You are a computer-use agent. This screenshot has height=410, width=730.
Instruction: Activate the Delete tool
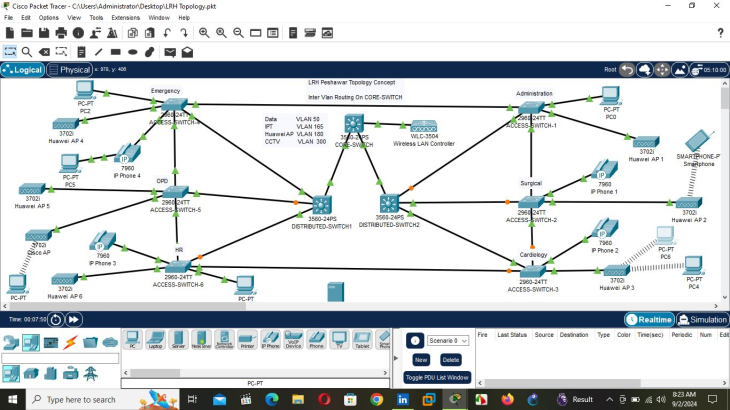pyautogui.click(x=44, y=52)
